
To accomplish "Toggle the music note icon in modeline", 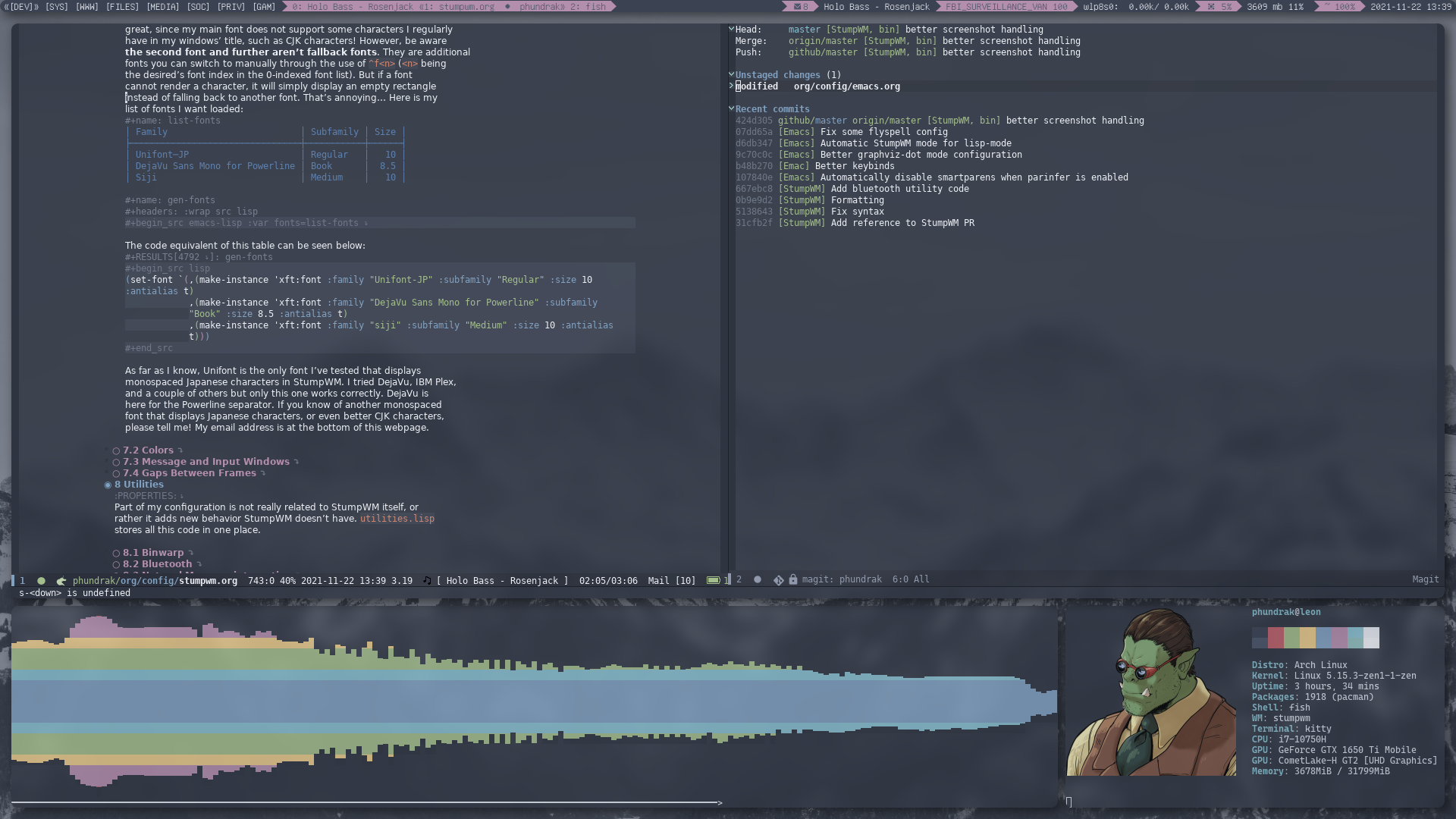I will 427,580.
